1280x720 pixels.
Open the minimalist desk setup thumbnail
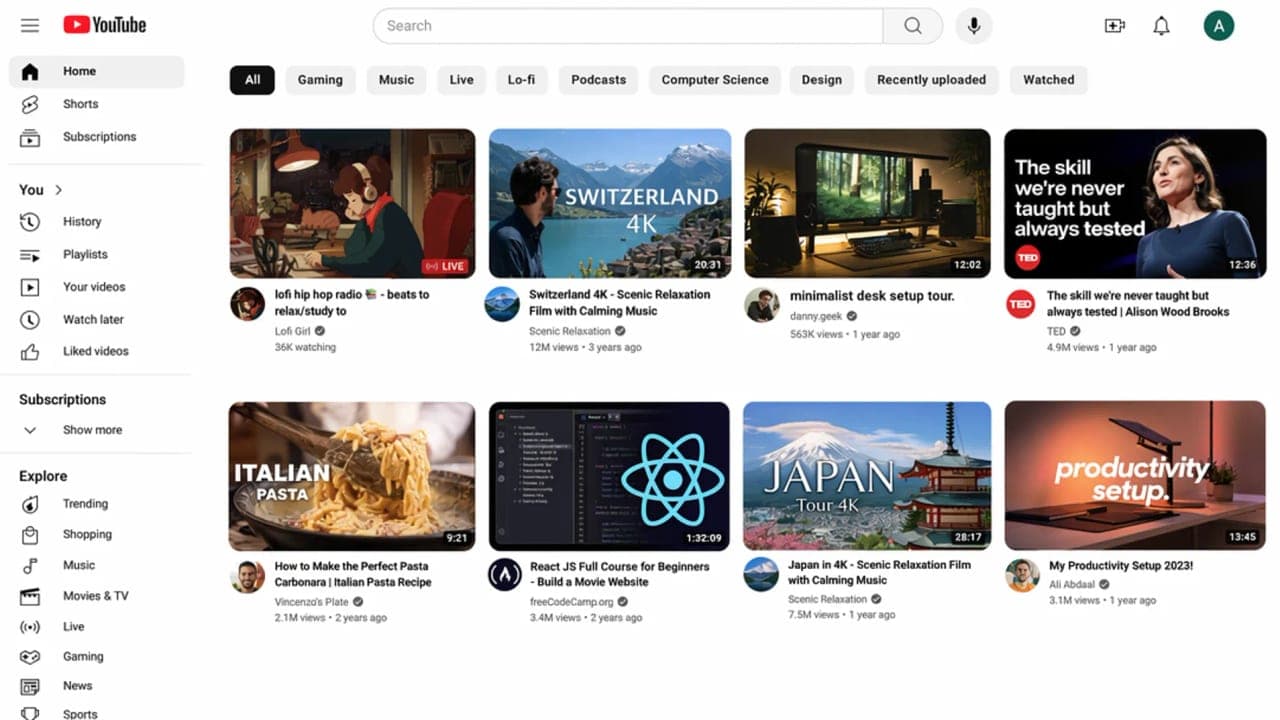867,203
